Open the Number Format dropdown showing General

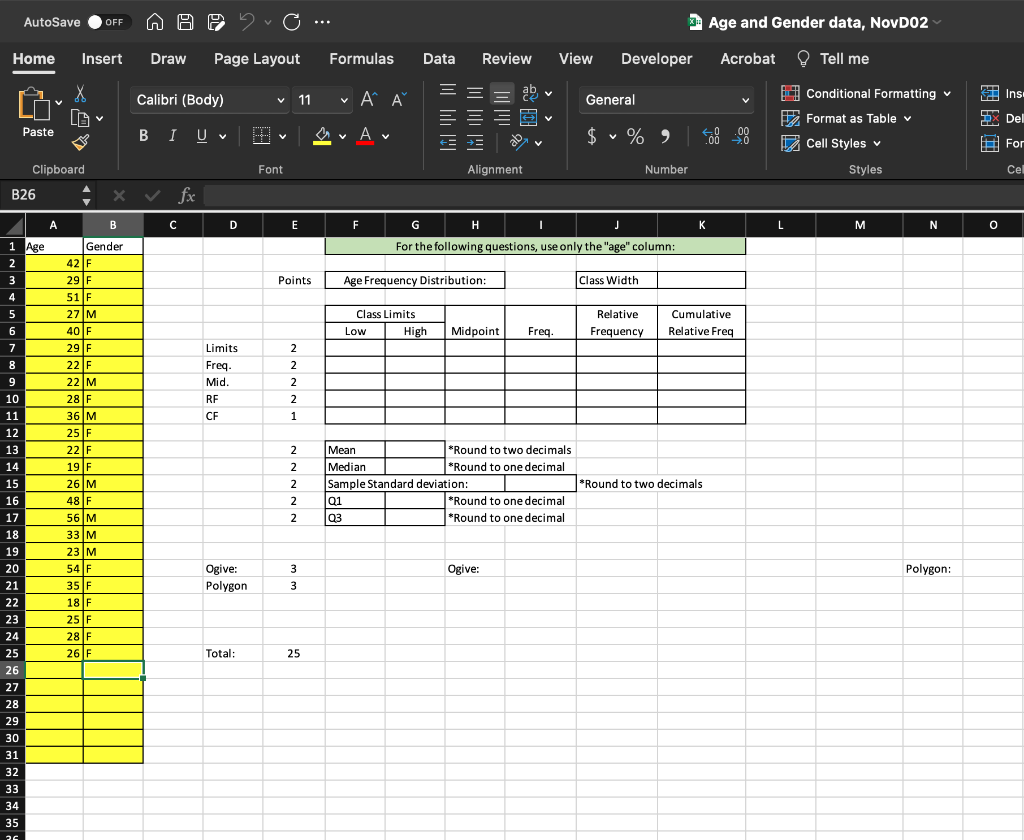(665, 100)
